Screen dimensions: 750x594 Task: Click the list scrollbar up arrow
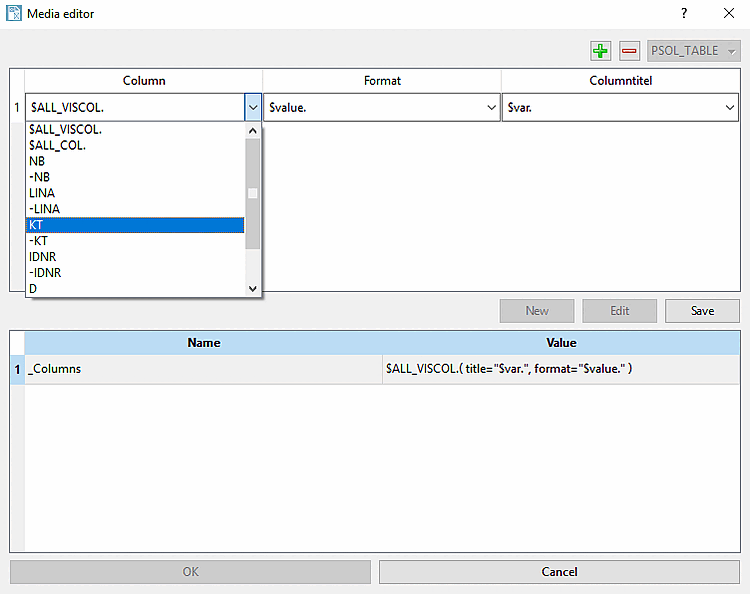point(253,131)
